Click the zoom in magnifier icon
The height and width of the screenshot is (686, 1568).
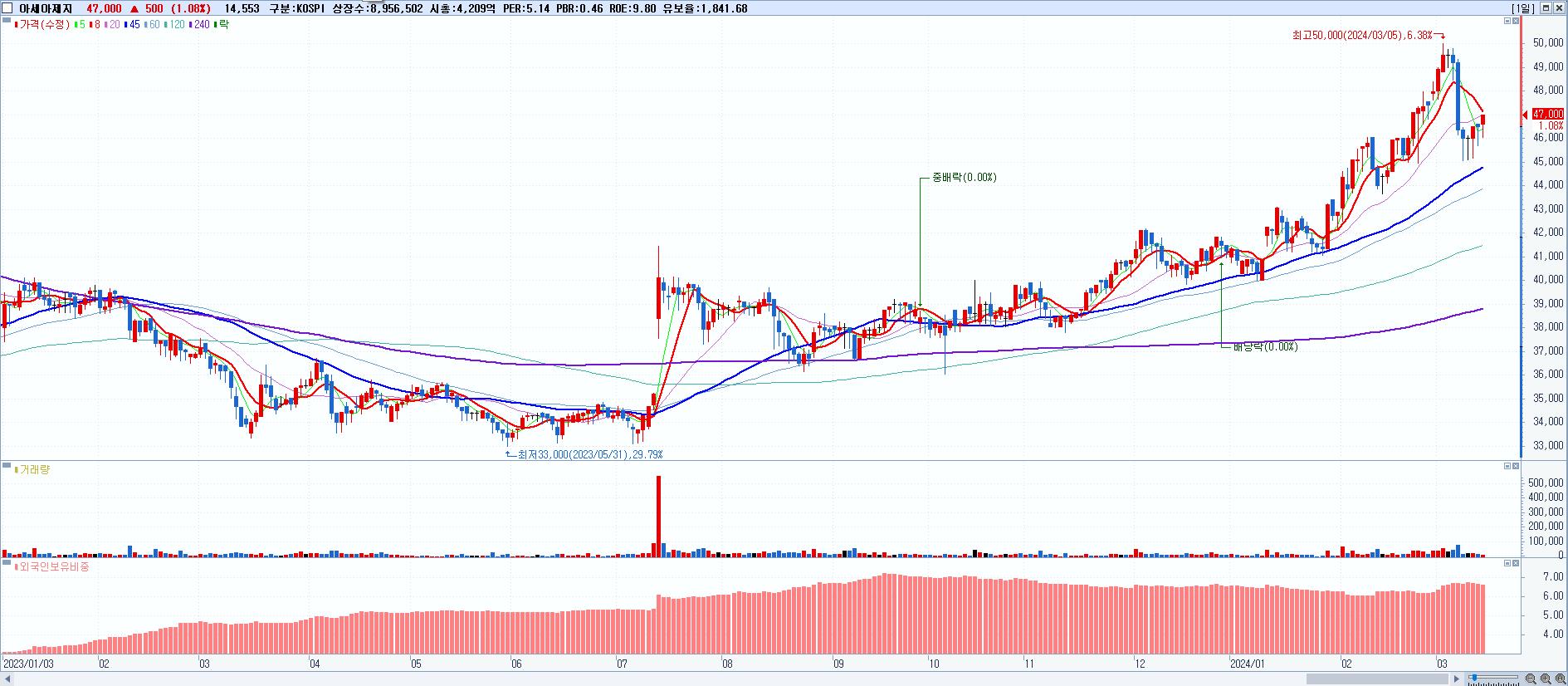[x=1546, y=679]
